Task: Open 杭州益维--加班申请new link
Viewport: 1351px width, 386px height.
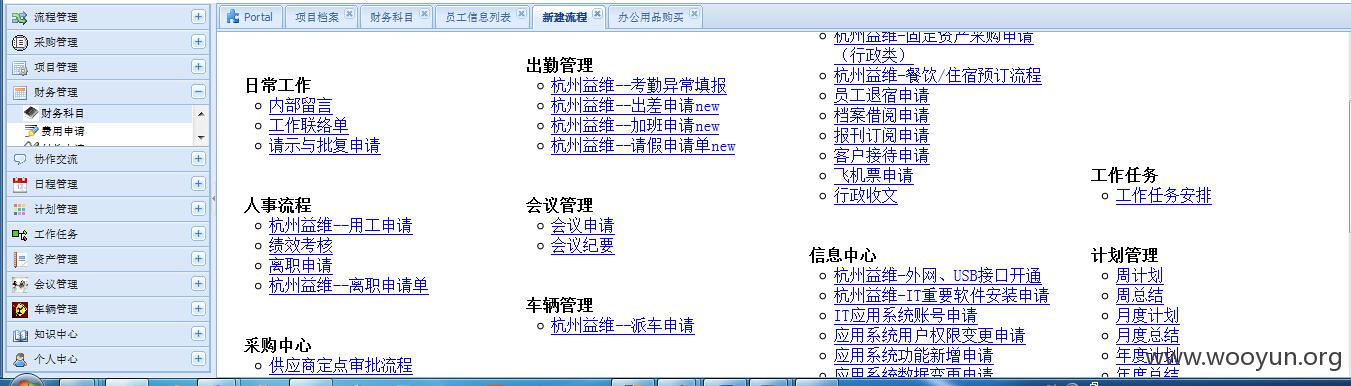Action: pyautogui.click(x=635, y=125)
